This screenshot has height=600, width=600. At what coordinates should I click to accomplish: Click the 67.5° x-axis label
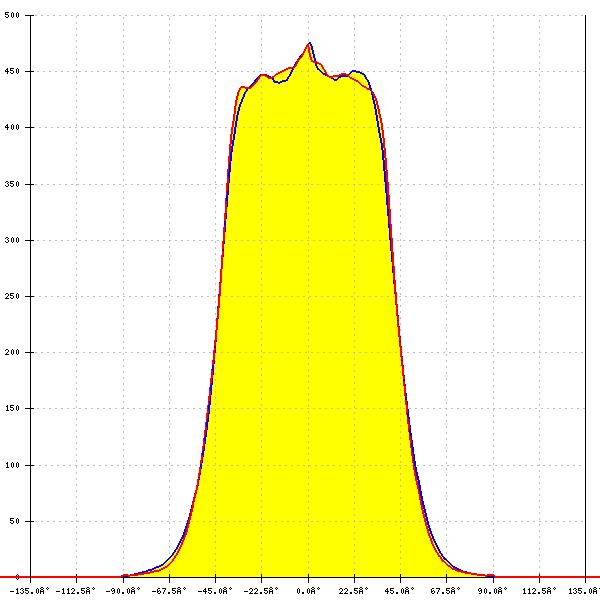446,591
